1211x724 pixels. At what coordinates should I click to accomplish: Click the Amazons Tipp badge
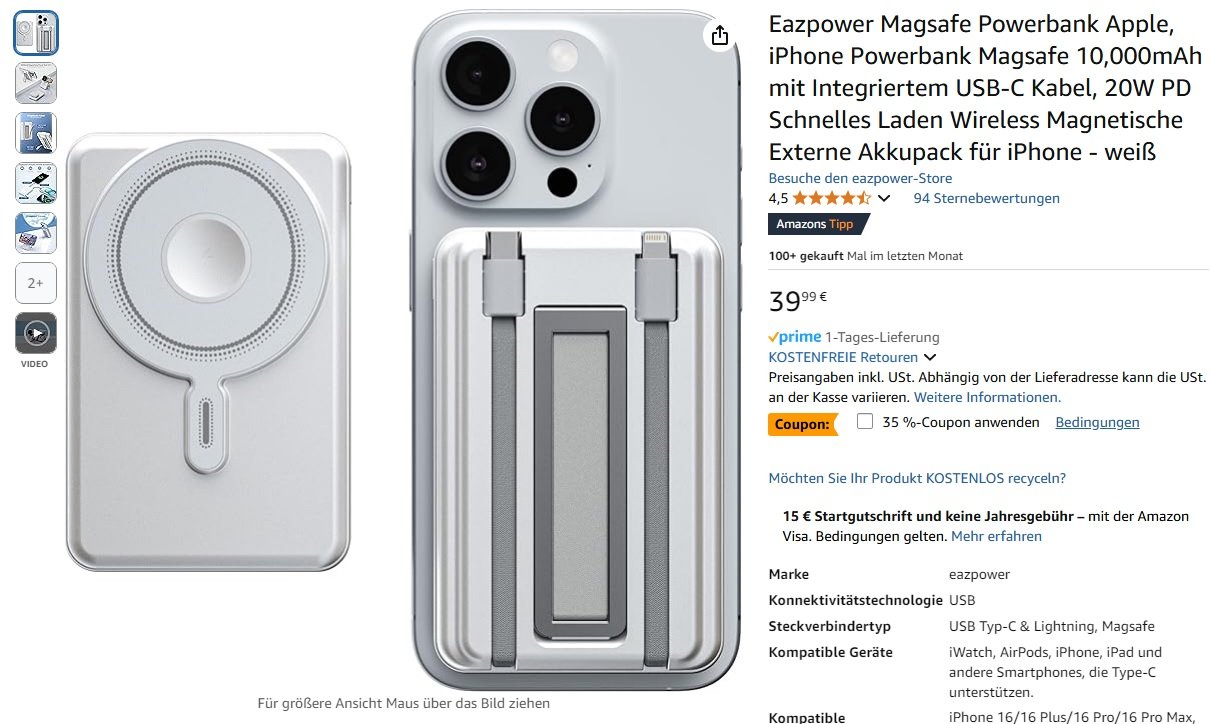[816, 224]
